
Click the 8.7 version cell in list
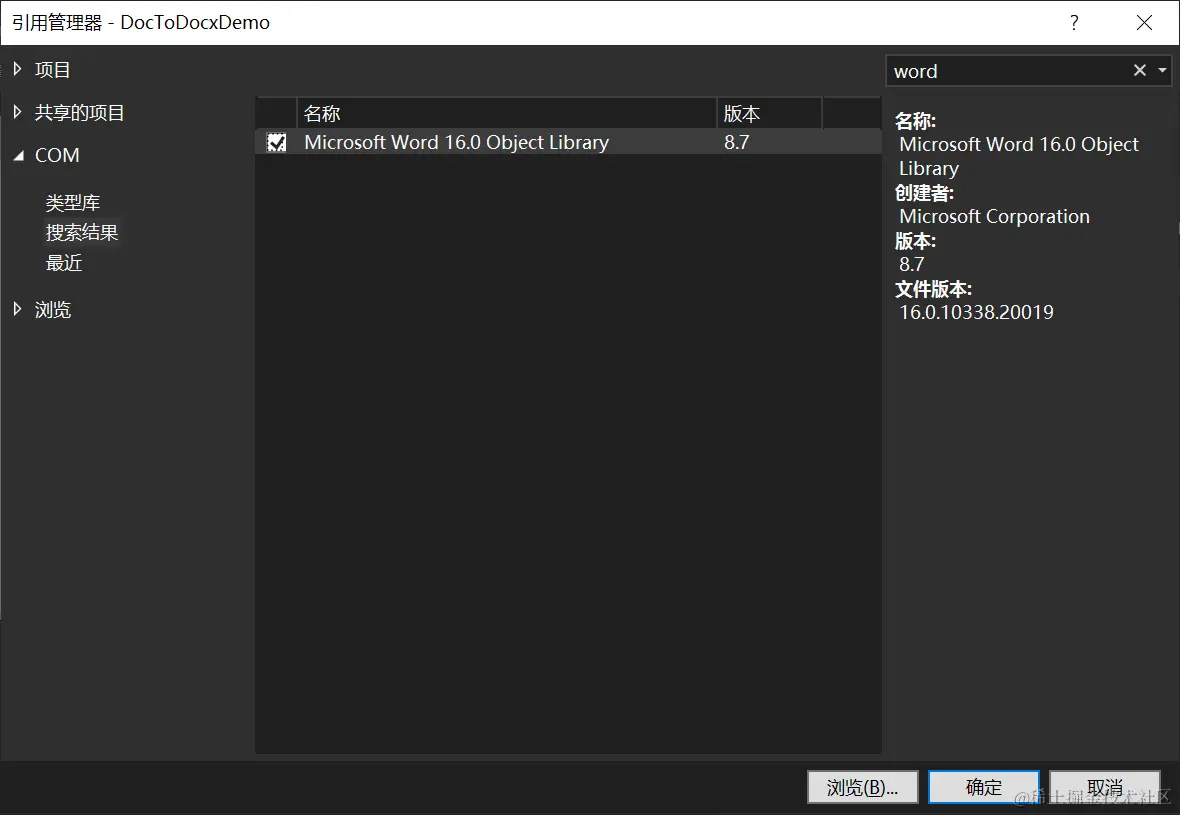[x=737, y=142]
